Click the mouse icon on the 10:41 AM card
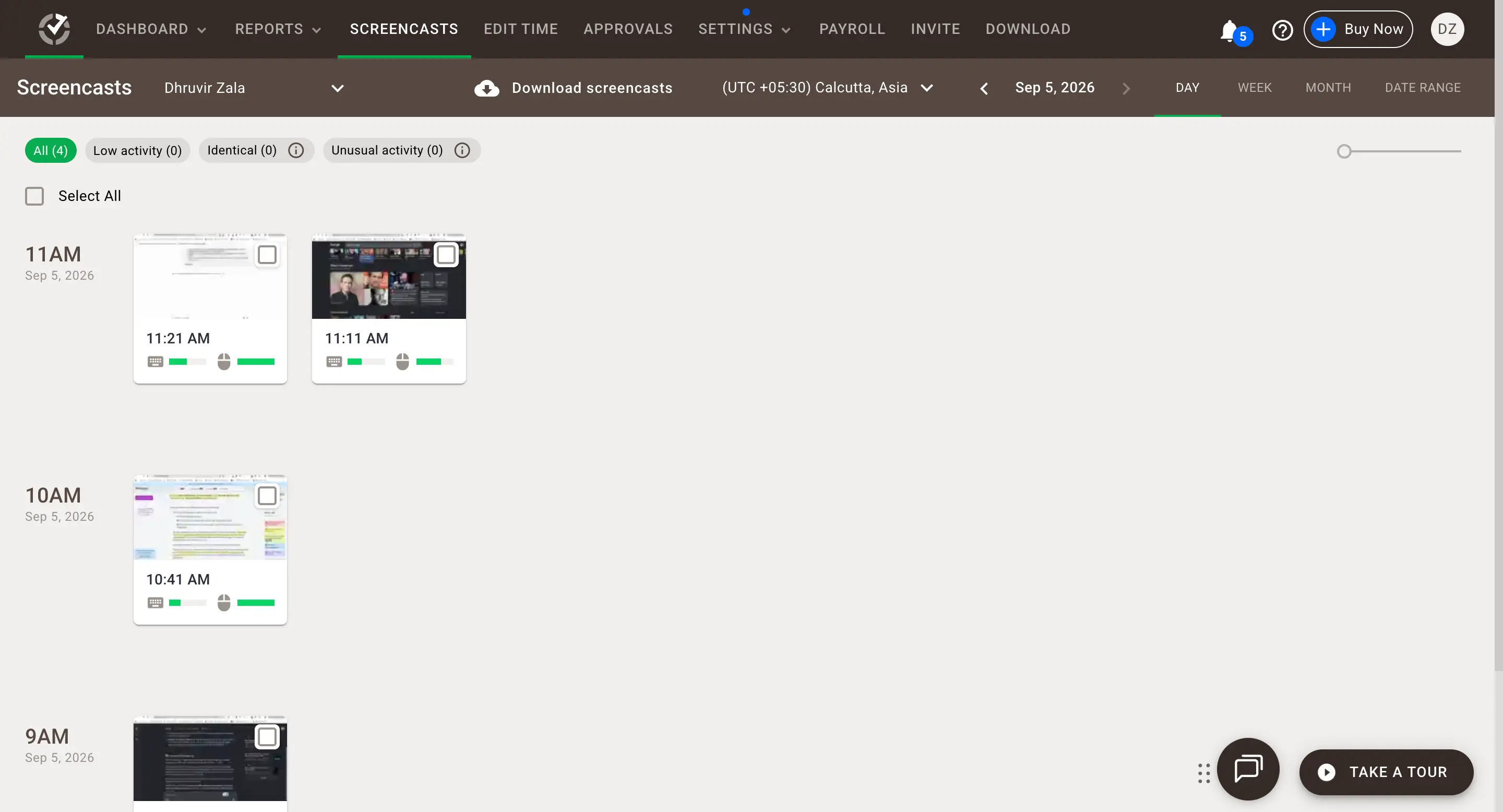1503x812 pixels. coord(224,603)
